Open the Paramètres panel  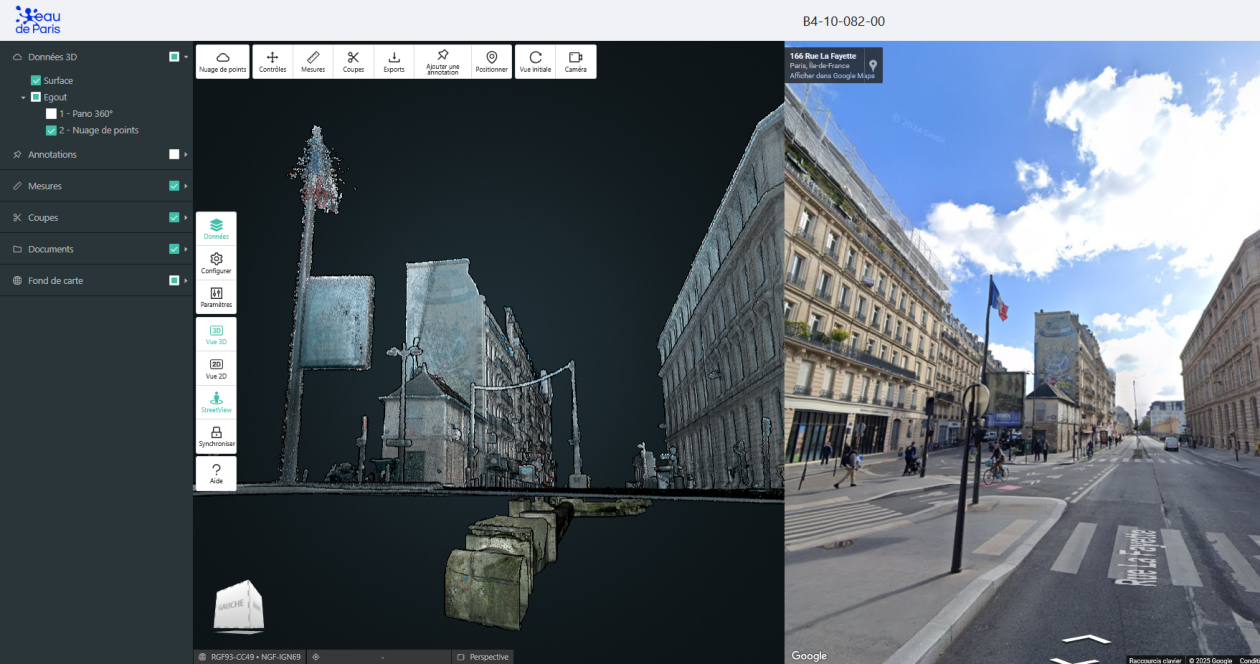pyautogui.click(x=216, y=297)
